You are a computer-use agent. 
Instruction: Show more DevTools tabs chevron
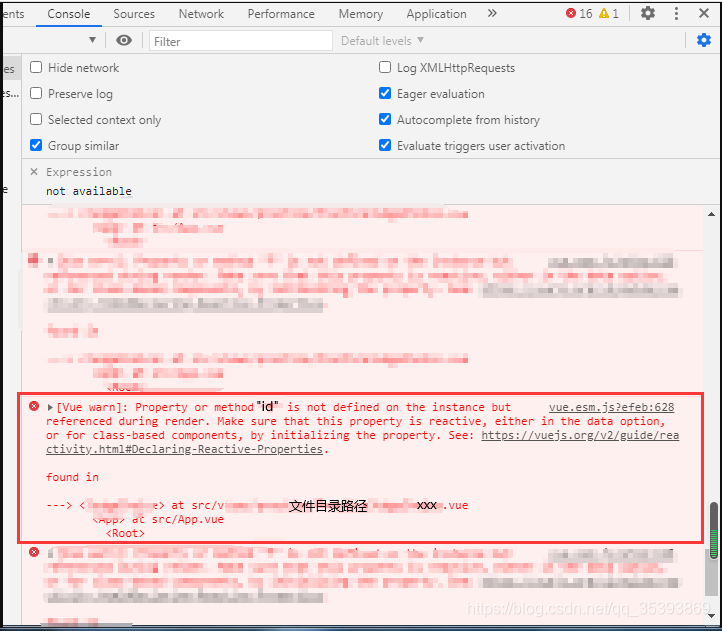pyautogui.click(x=492, y=13)
